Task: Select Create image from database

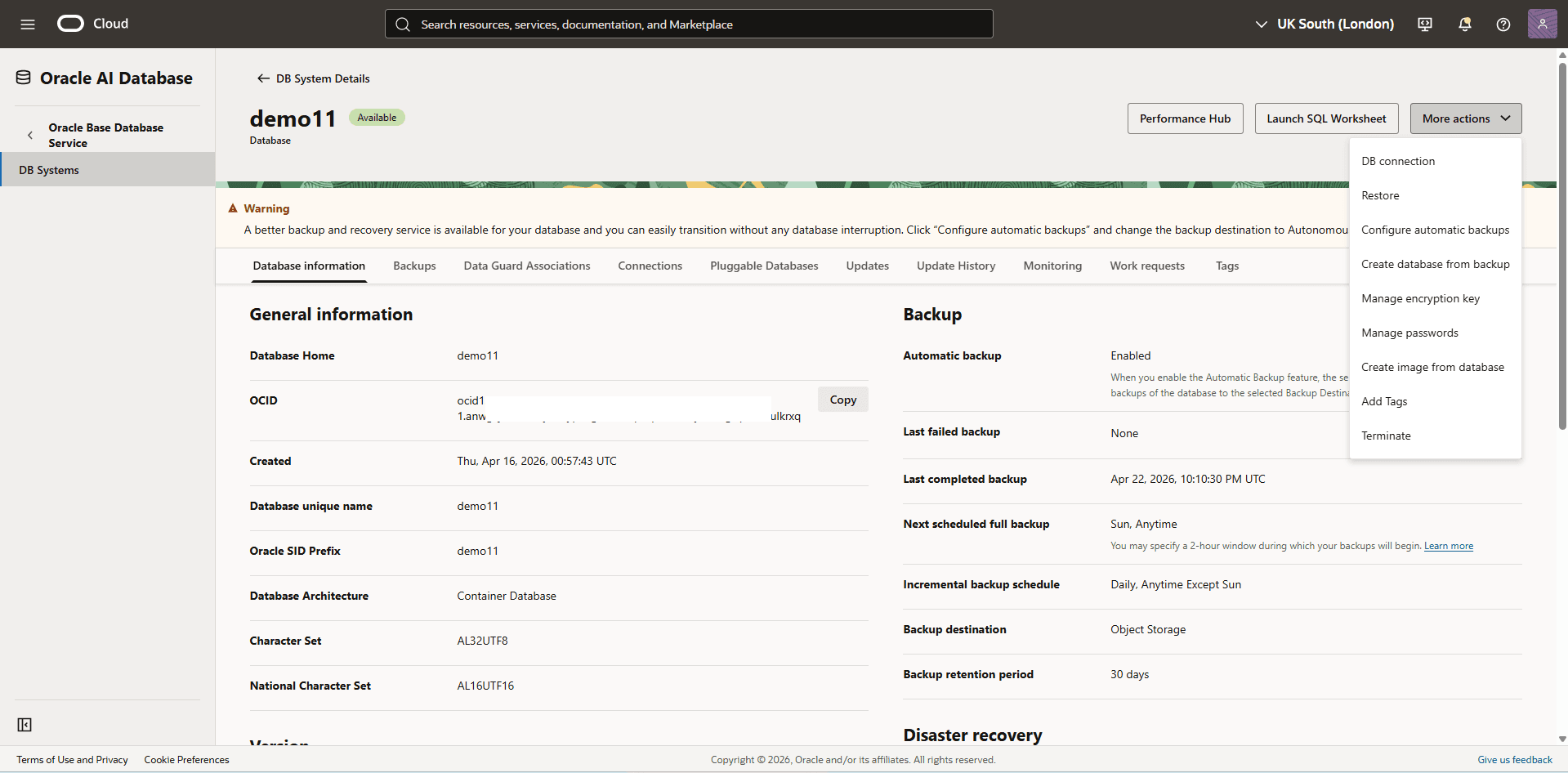Action: click(1435, 367)
